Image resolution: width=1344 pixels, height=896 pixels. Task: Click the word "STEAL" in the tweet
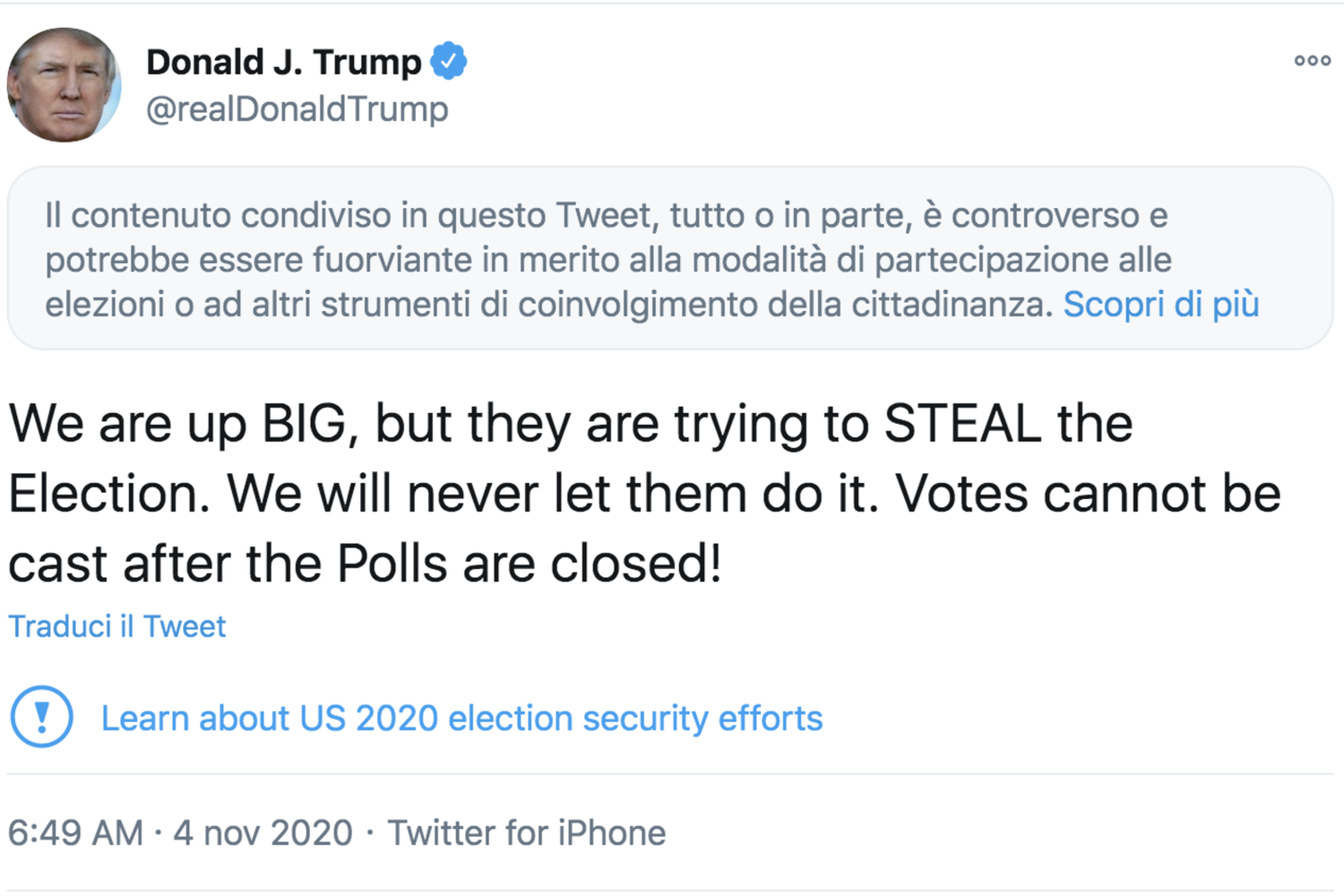(x=962, y=423)
